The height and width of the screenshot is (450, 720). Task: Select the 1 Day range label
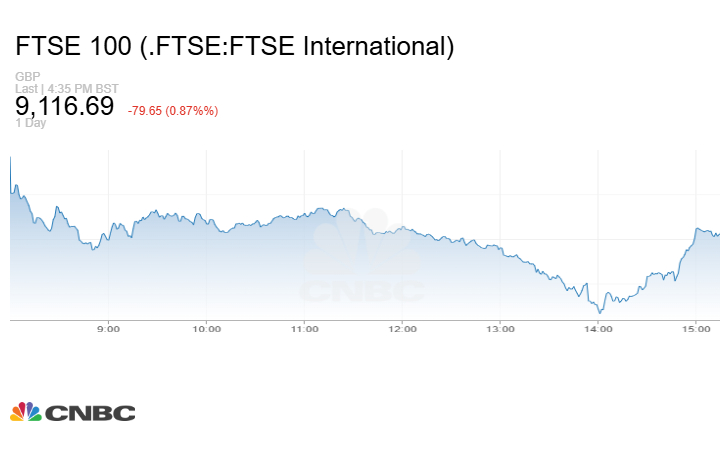[x=30, y=123]
